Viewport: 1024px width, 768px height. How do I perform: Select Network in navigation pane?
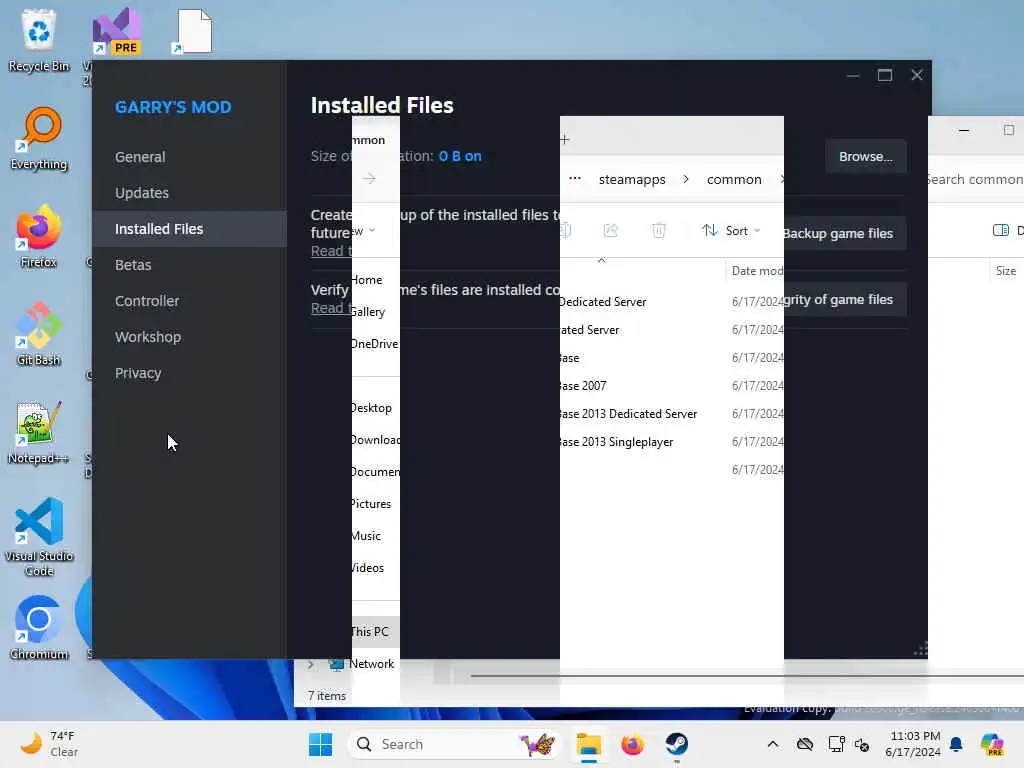(x=371, y=664)
